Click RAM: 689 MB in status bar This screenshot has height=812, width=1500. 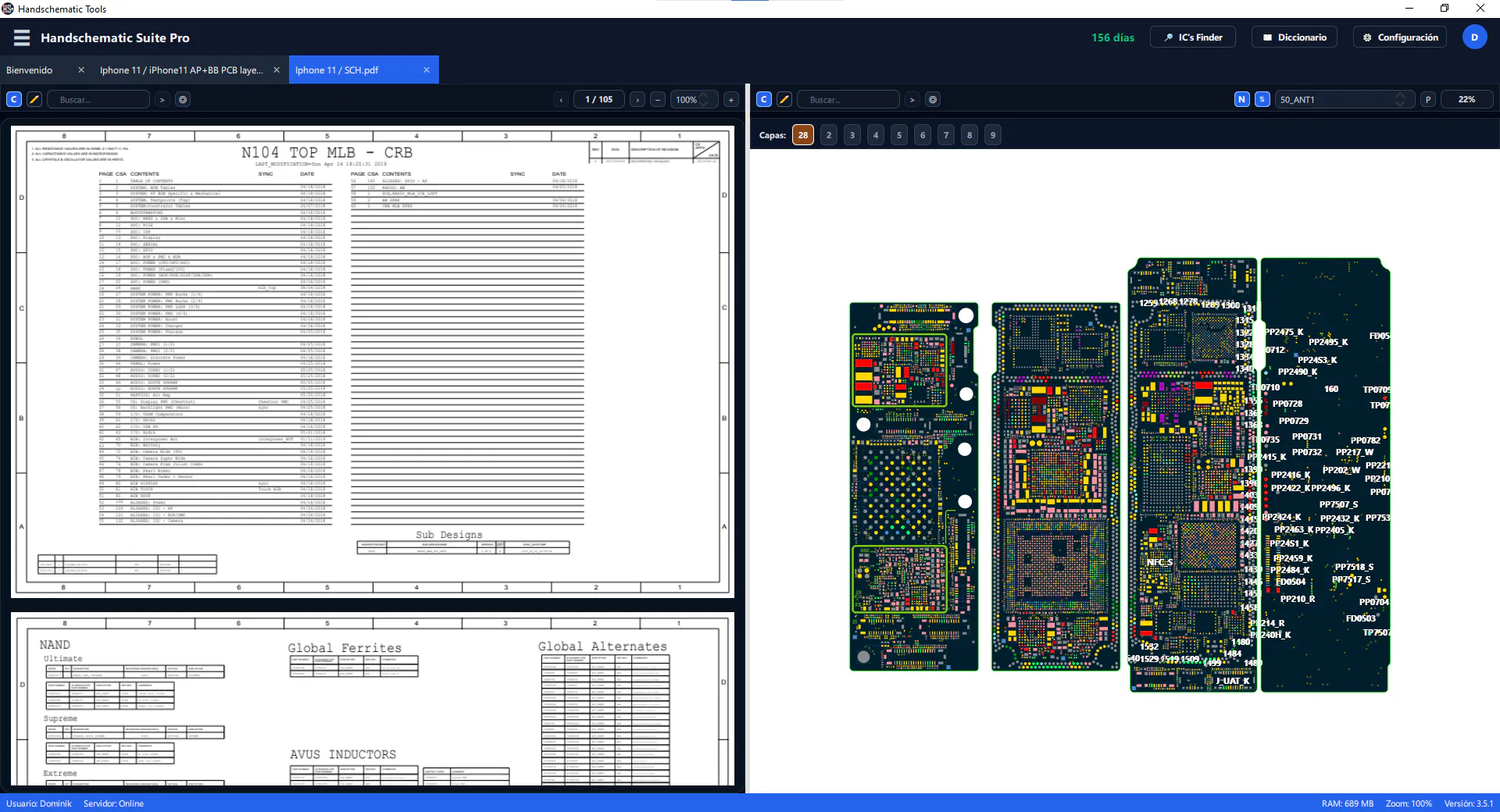(1348, 803)
